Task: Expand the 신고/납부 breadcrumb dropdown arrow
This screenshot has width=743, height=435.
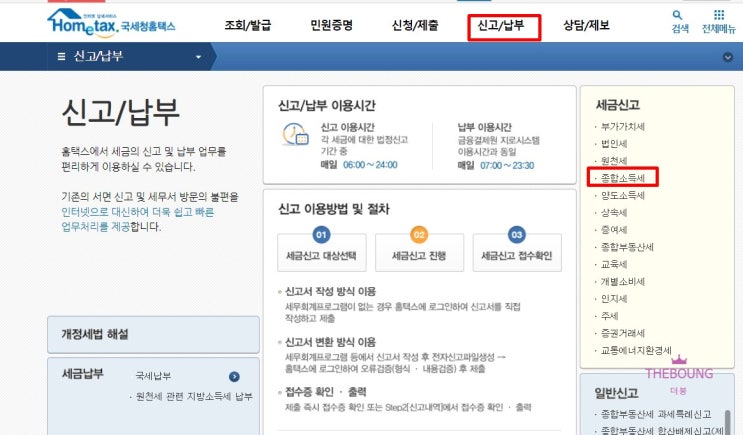Action: click(x=199, y=57)
